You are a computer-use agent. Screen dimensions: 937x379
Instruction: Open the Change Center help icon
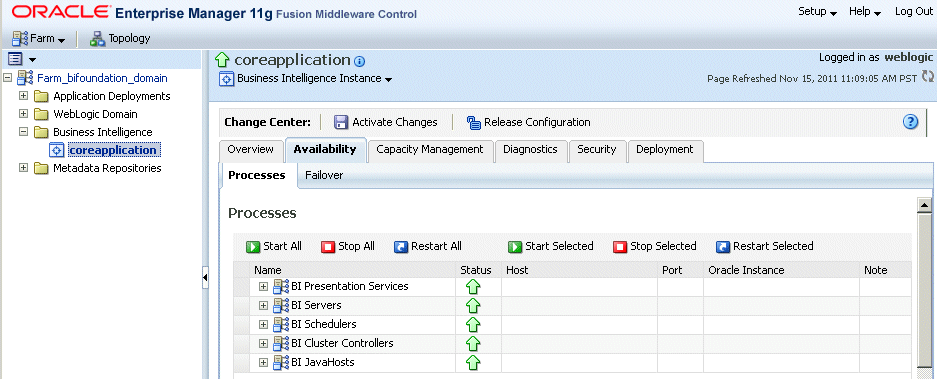tap(910, 122)
